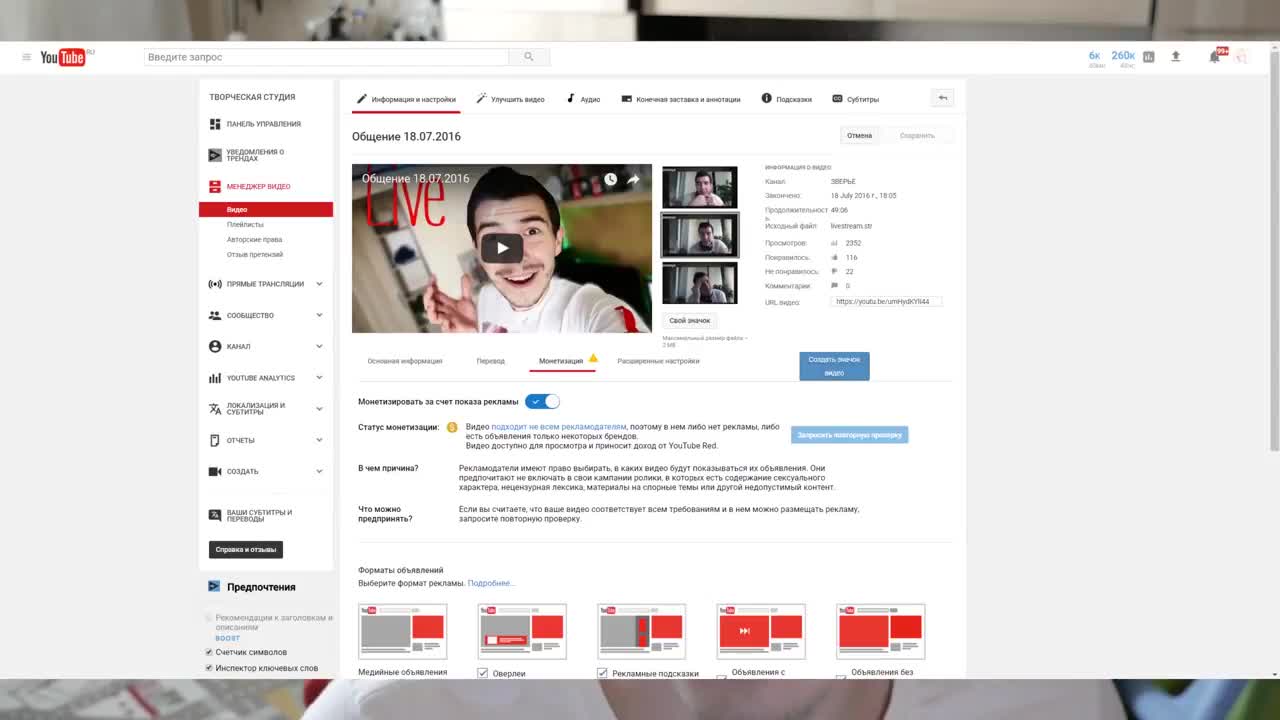
Task: Switch to the Подсказки tab
Action: 787,99
